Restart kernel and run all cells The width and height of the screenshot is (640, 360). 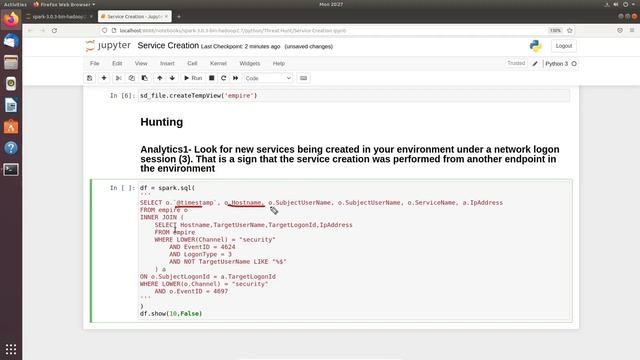click(x=236, y=78)
